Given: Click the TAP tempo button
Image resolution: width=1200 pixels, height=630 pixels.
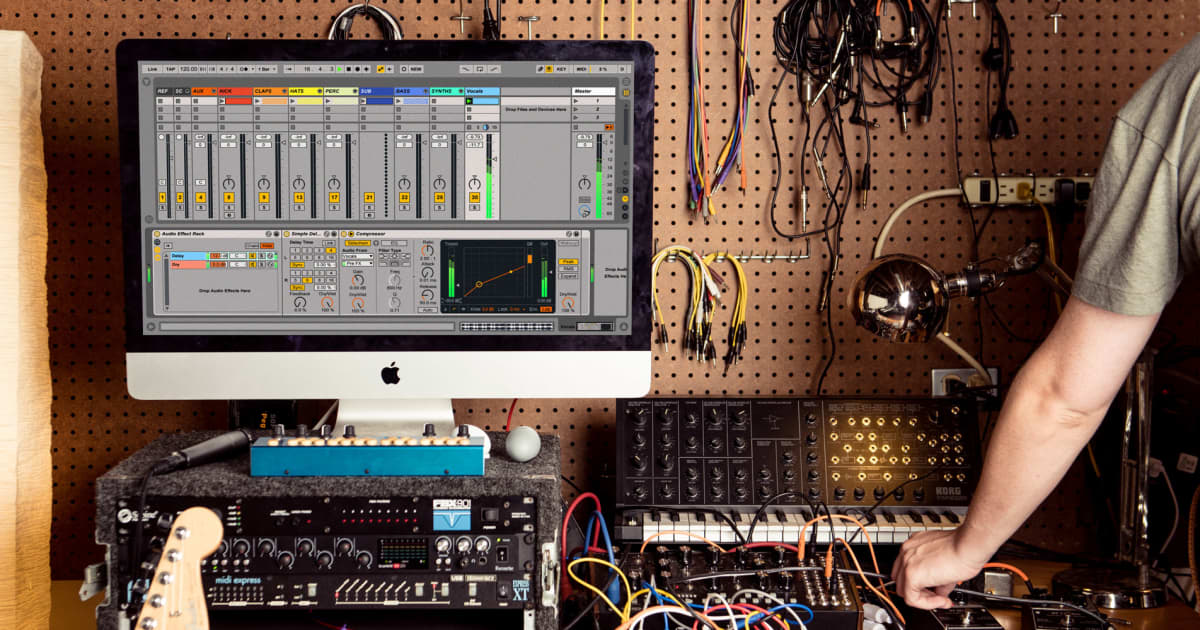Looking at the screenshot, I should click(170, 68).
